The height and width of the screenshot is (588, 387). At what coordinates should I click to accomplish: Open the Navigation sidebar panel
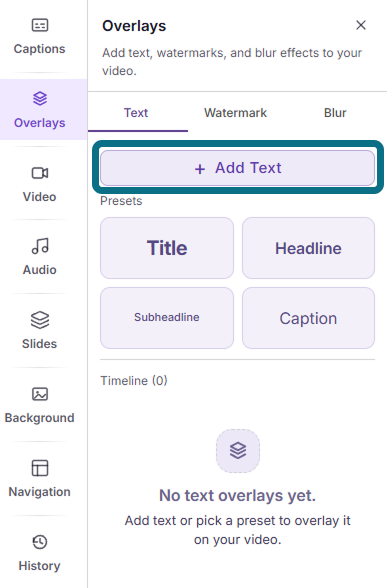(39, 479)
